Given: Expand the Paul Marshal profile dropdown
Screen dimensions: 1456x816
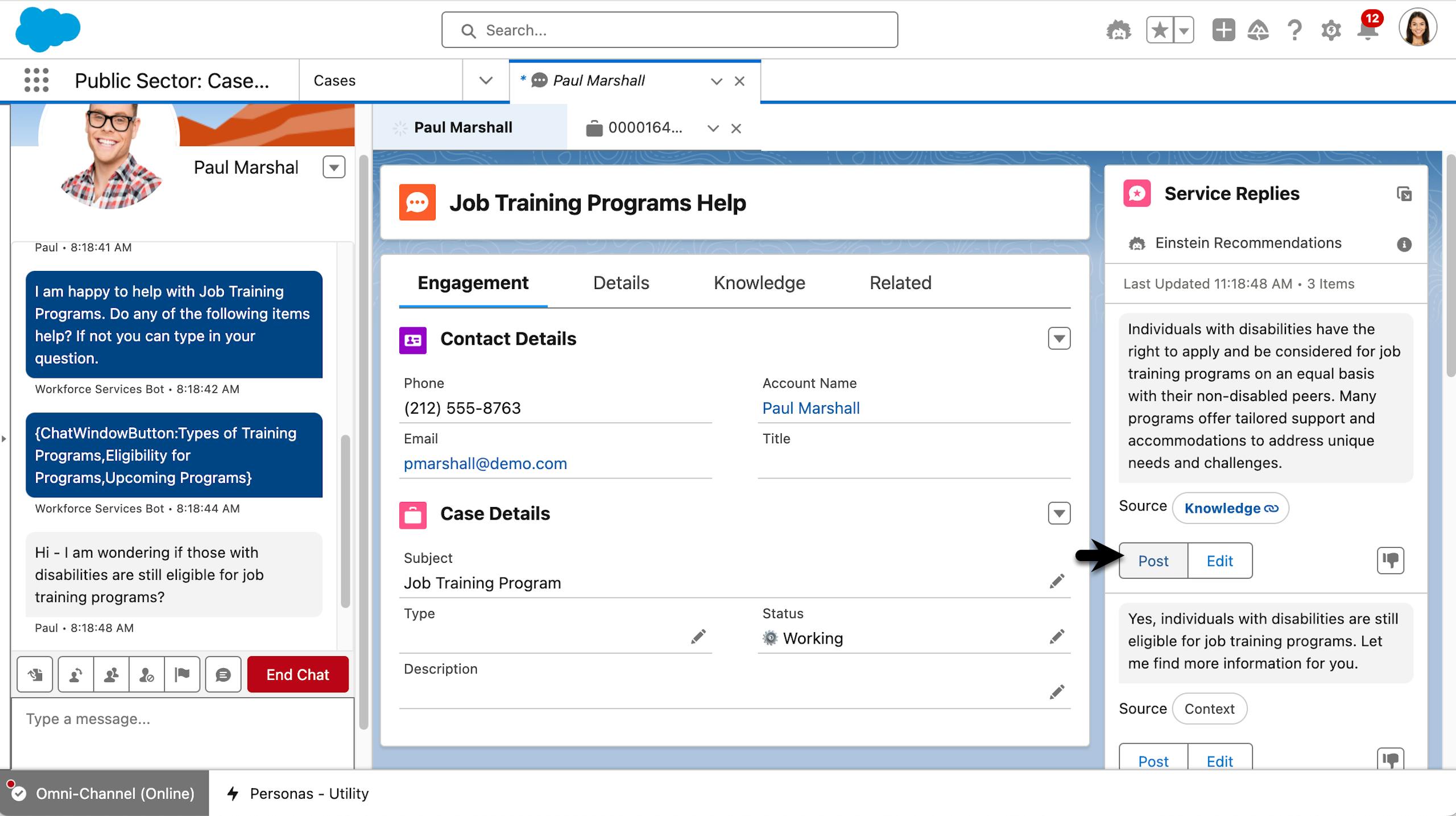Looking at the screenshot, I should [334, 167].
